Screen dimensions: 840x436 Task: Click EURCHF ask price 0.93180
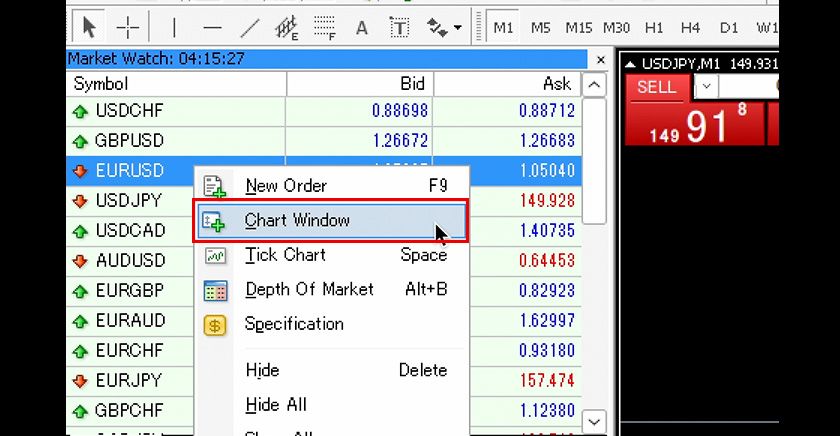click(546, 351)
